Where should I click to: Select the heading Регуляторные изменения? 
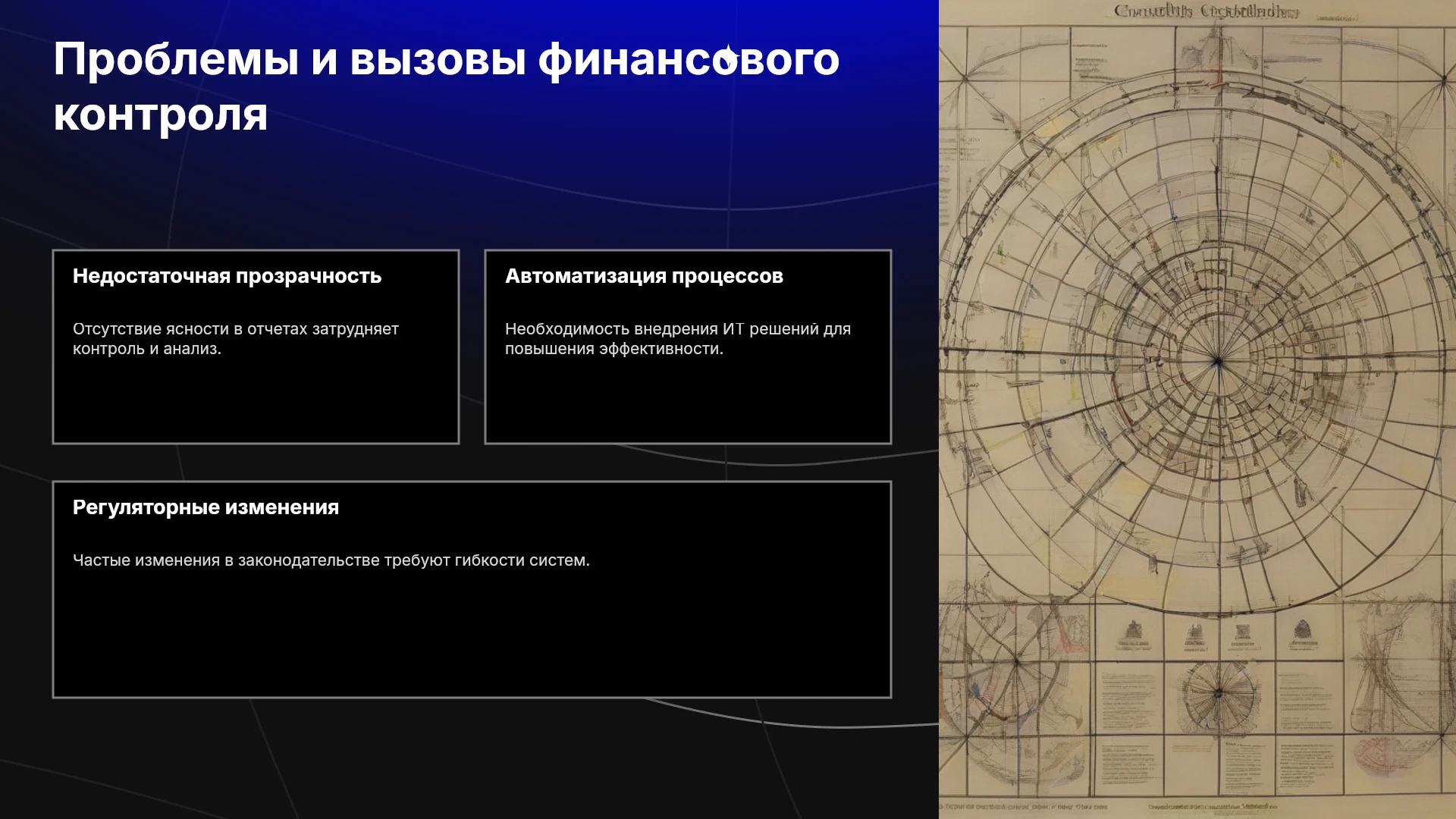pyautogui.click(x=206, y=507)
